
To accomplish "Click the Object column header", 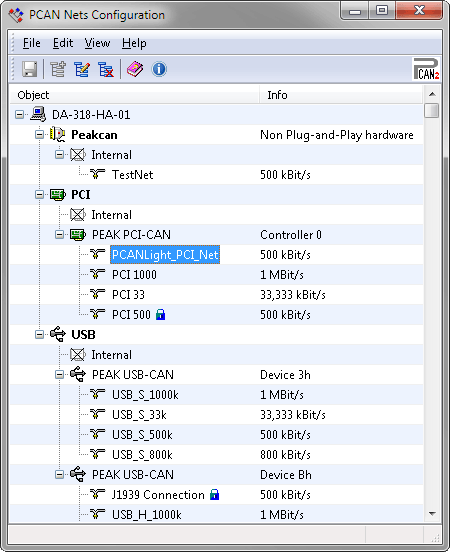I will pyautogui.click(x=135, y=95).
